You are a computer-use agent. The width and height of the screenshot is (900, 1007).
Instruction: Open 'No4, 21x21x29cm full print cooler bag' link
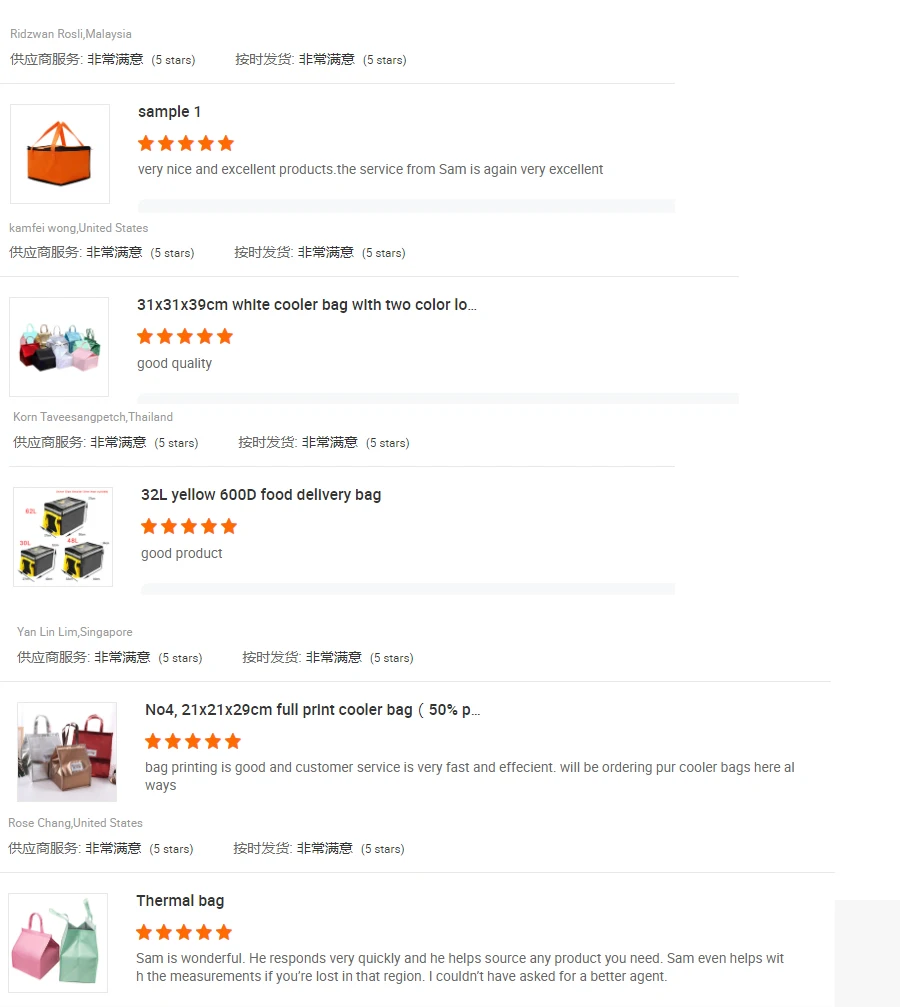[x=312, y=710]
